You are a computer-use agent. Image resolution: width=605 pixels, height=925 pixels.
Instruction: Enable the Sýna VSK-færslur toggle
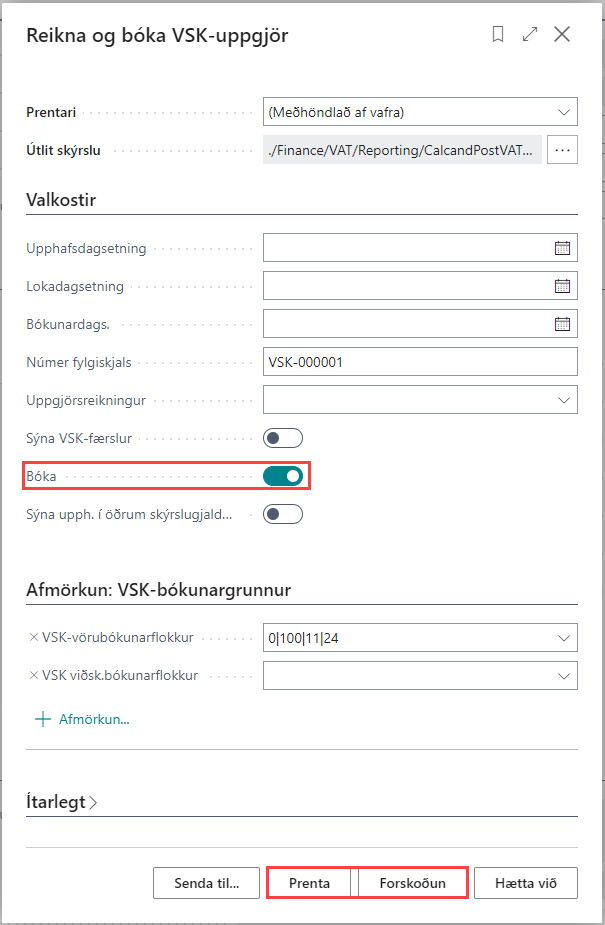tap(283, 438)
